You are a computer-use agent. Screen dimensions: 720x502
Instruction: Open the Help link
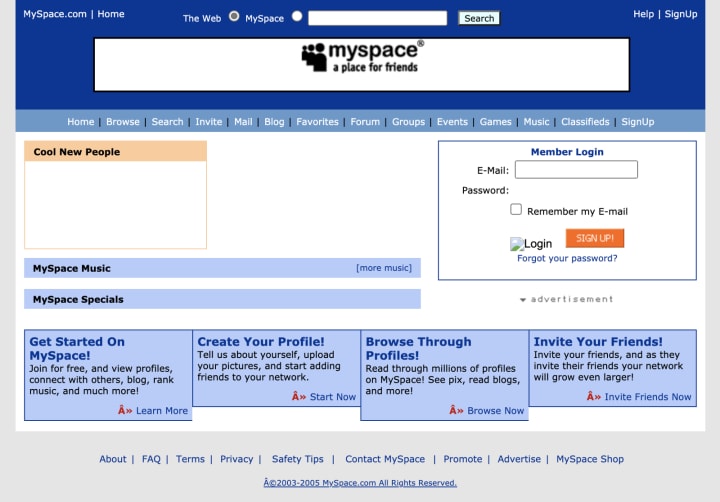[x=643, y=14]
